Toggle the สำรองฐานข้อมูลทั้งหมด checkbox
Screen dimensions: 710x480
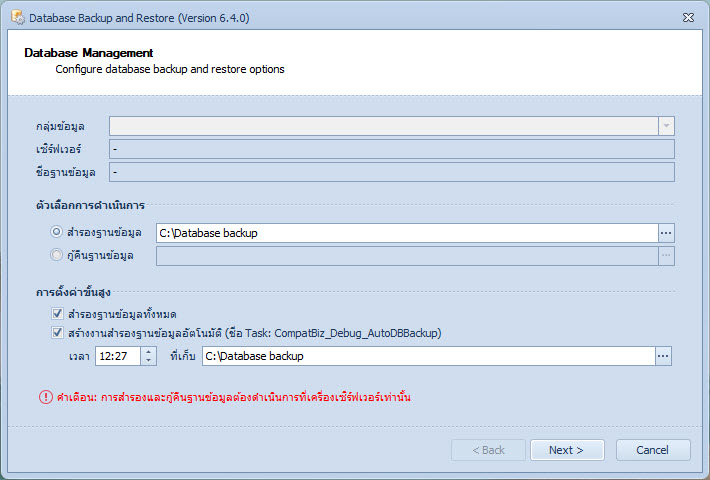coord(58,313)
